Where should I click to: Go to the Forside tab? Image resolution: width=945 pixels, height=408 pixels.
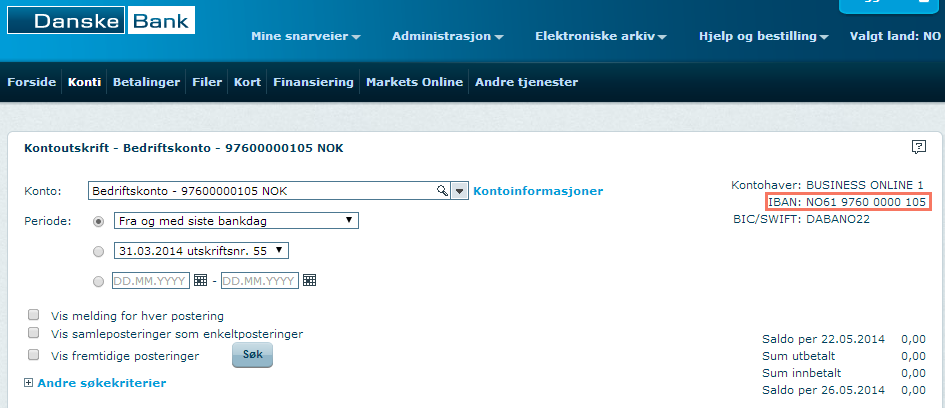pyautogui.click(x=31, y=82)
